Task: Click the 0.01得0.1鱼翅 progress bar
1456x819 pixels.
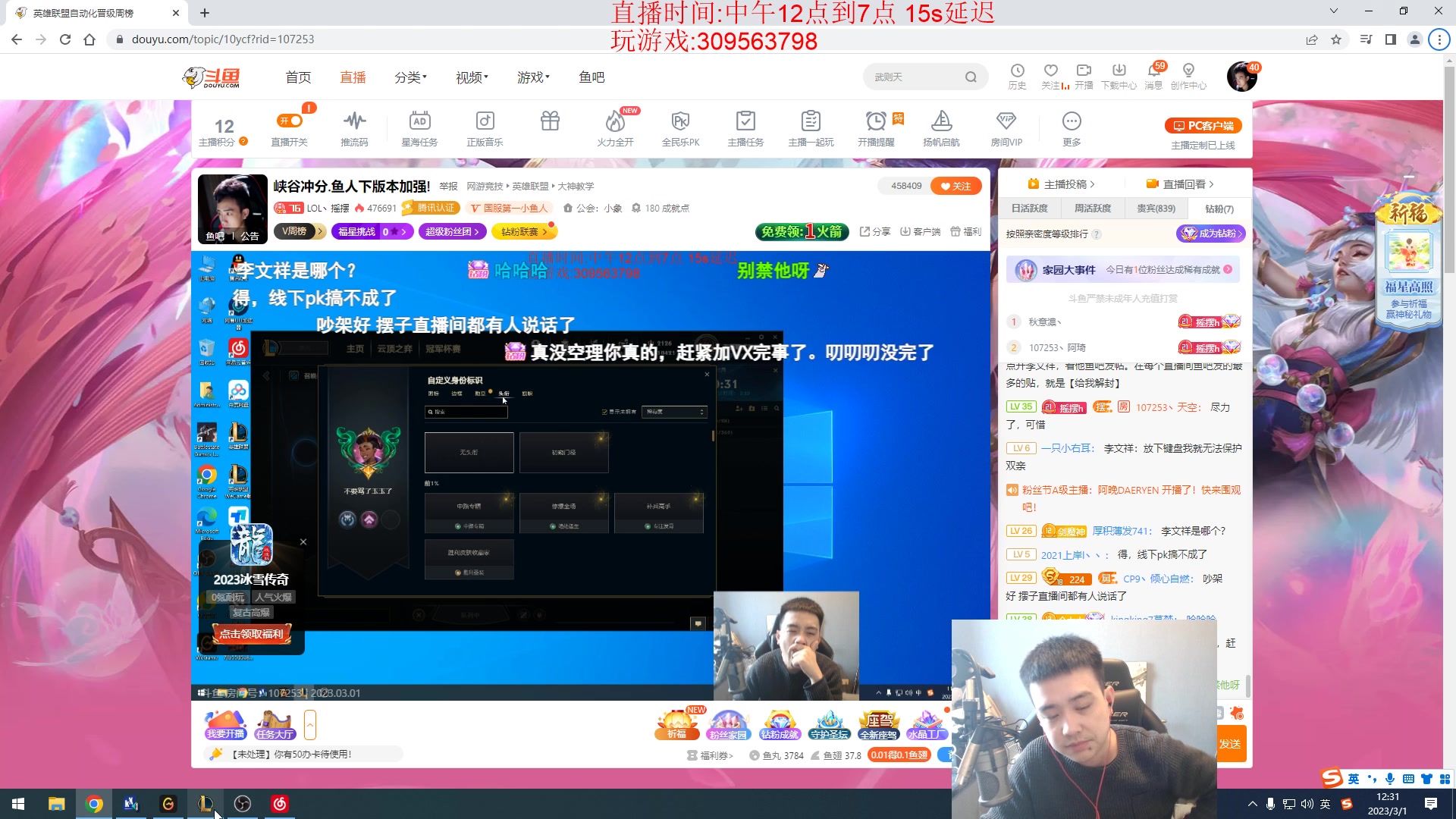Action: 898,755
